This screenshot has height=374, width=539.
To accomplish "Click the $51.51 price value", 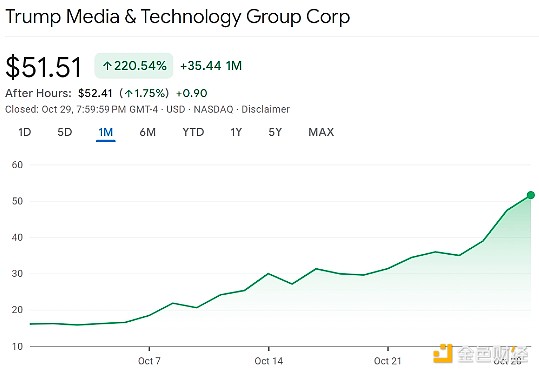I will coord(44,66).
